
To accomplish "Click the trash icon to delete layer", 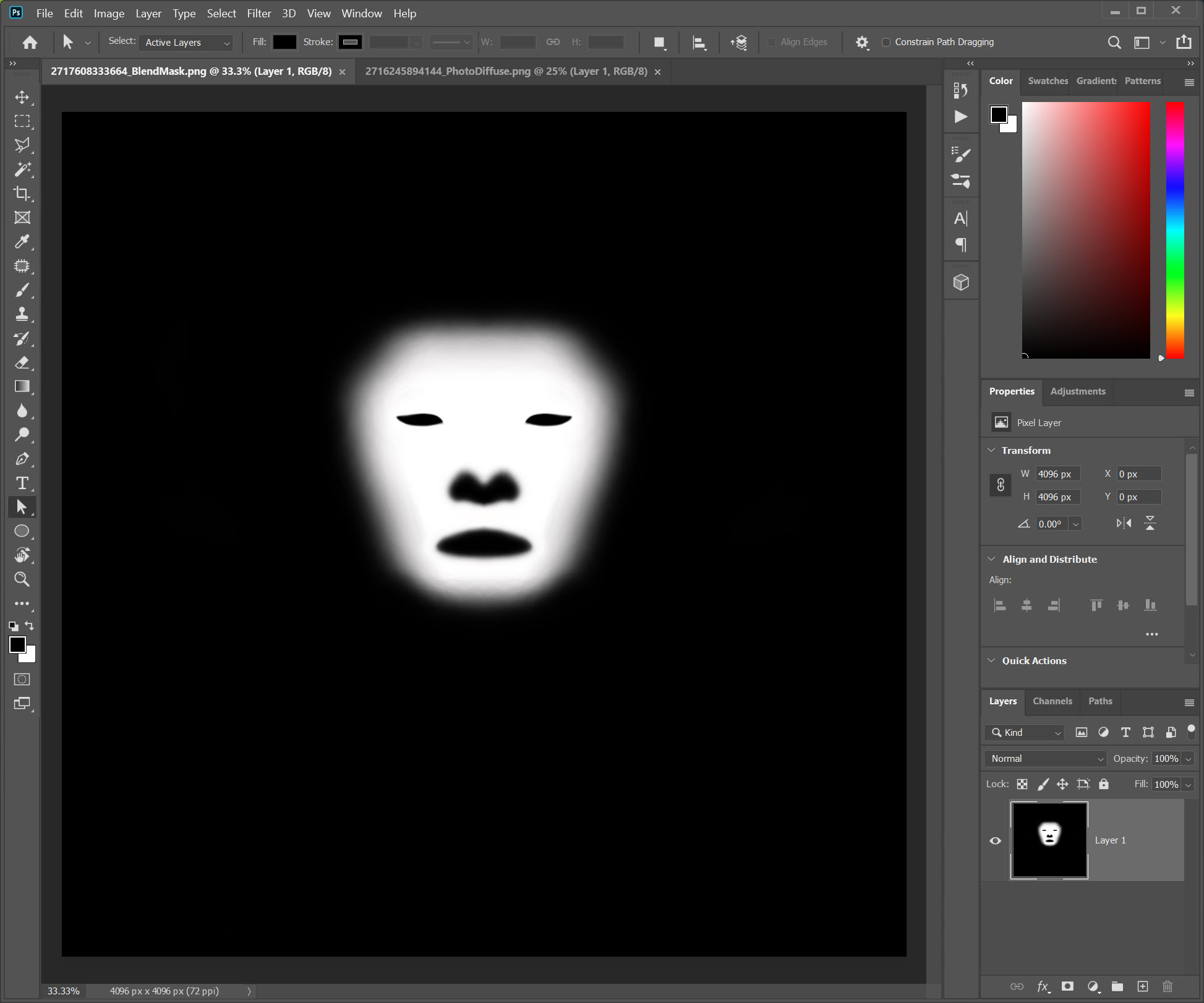I will pyautogui.click(x=1167, y=986).
